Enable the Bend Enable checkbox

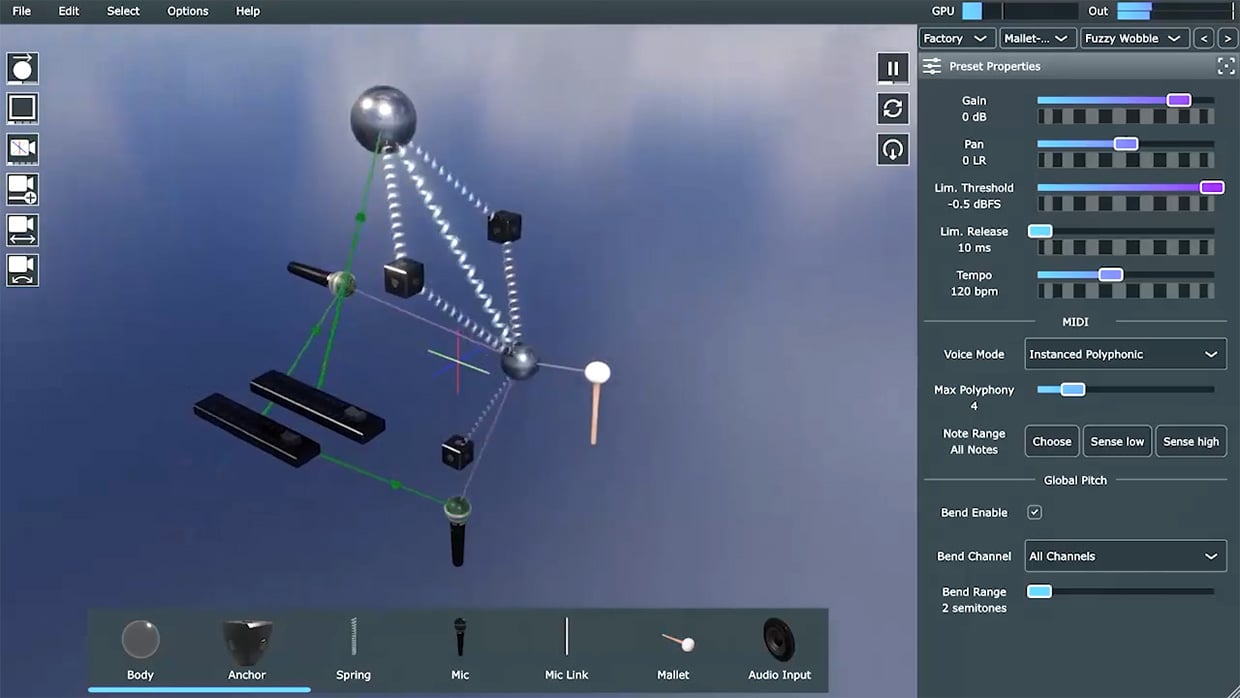1035,512
